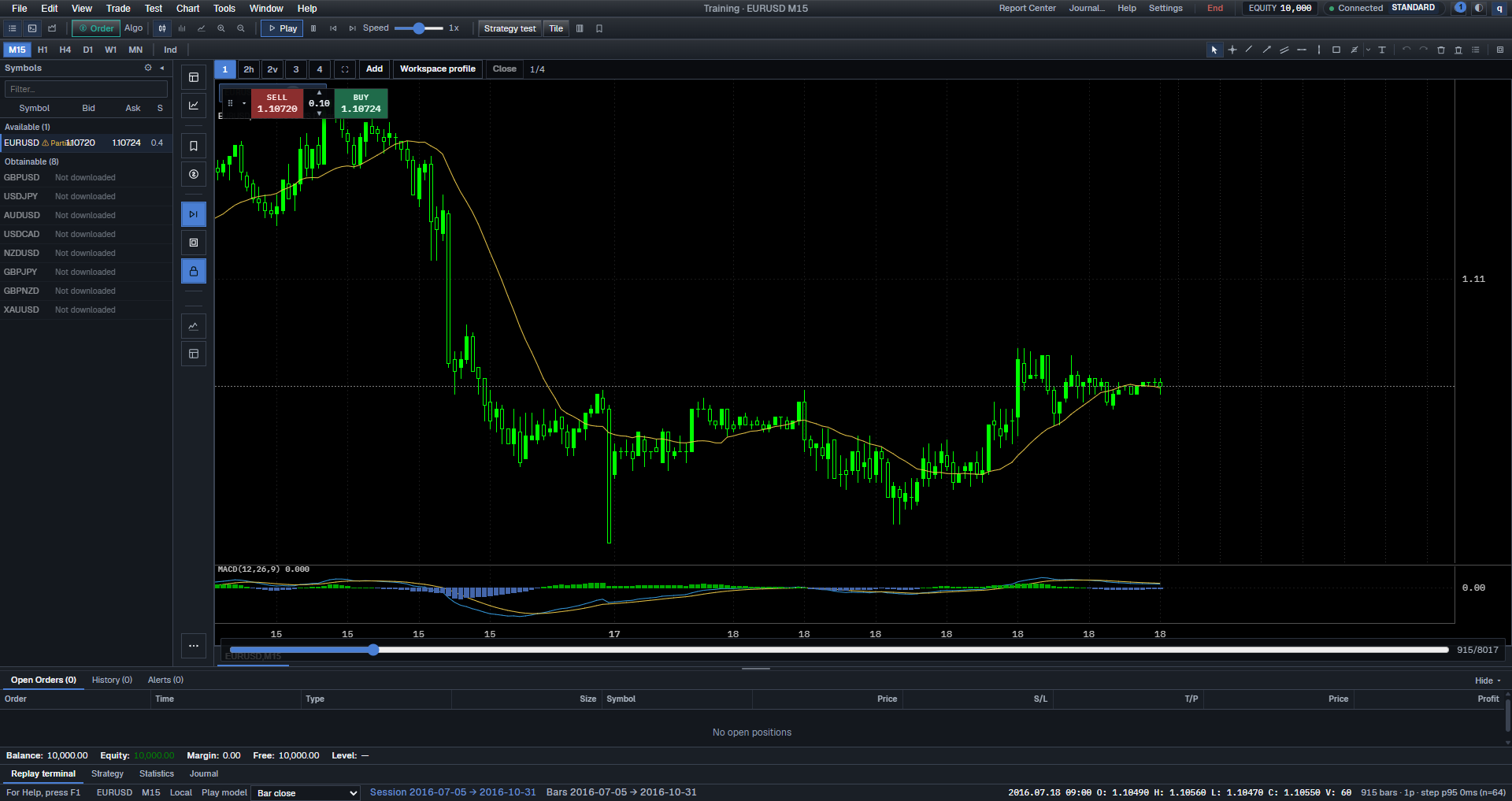Switch to H1 timeframe

click(x=43, y=50)
